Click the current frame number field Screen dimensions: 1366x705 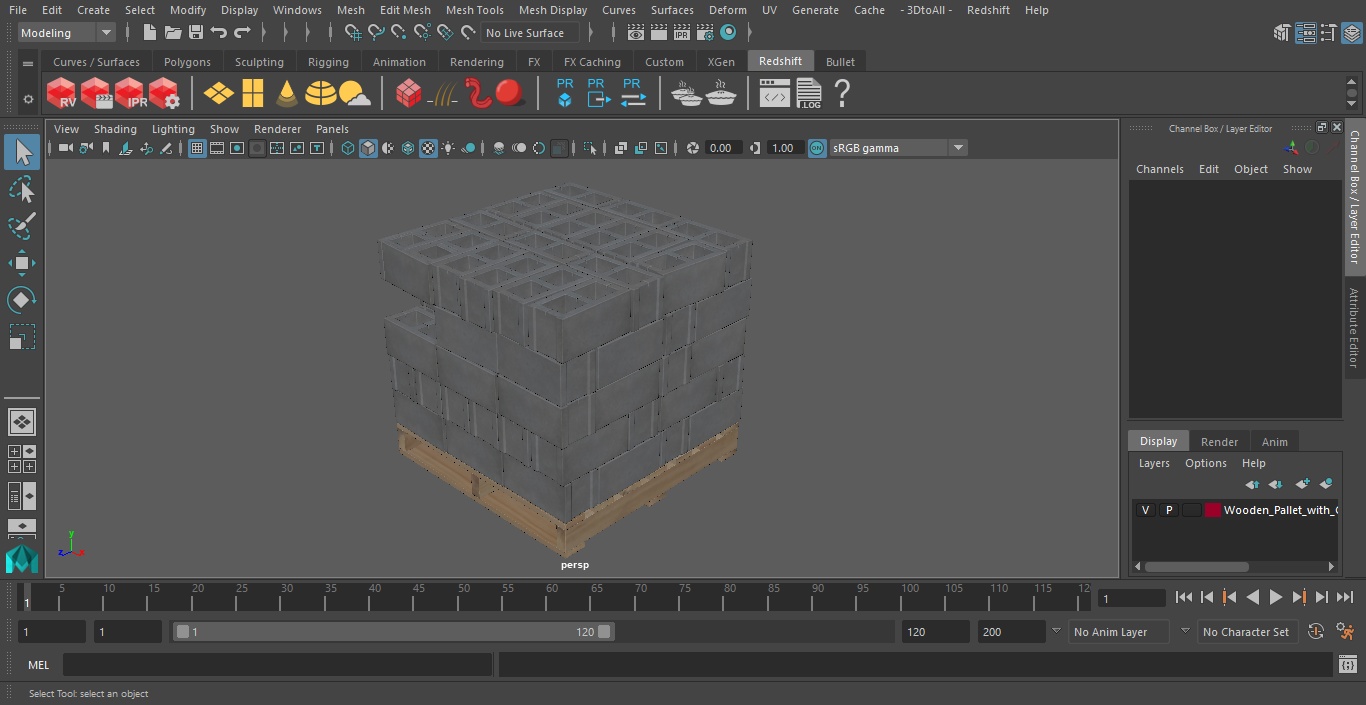pyautogui.click(x=1132, y=598)
